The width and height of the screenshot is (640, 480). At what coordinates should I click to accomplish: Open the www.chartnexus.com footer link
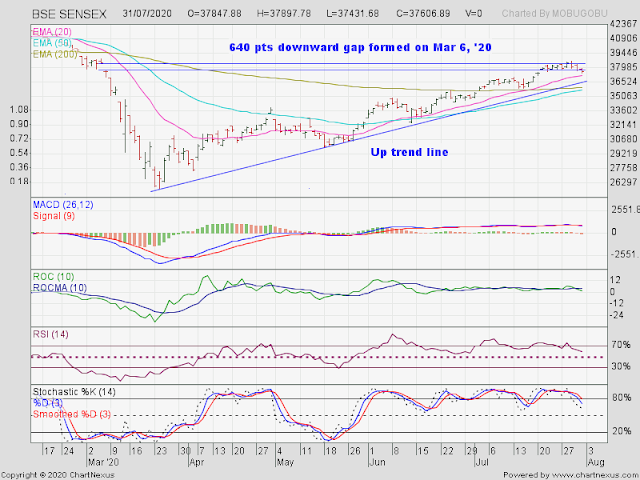[x=593, y=475]
